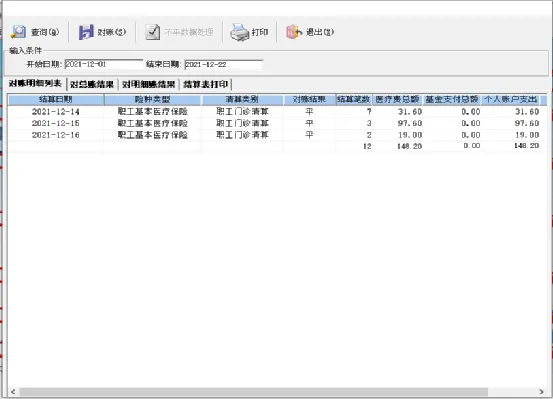Click the 险种类型 column header
The height and width of the screenshot is (399, 553).
tap(152, 99)
